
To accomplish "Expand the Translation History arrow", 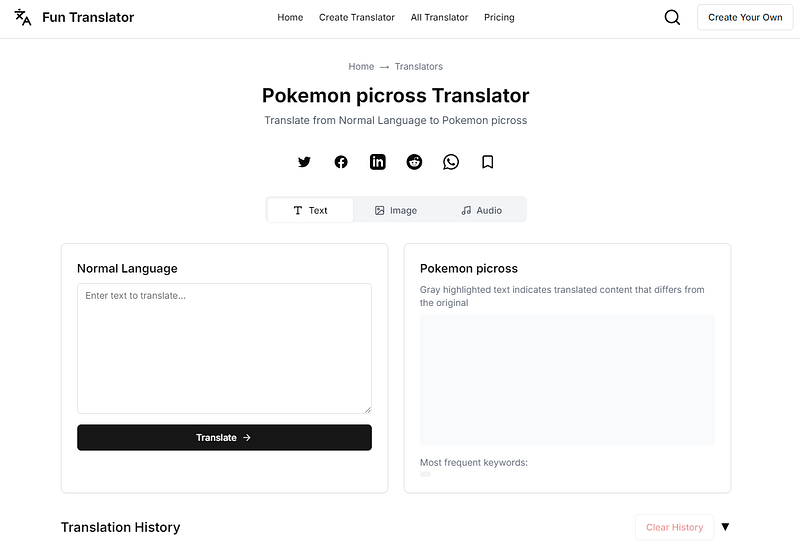I will (725, 527).
